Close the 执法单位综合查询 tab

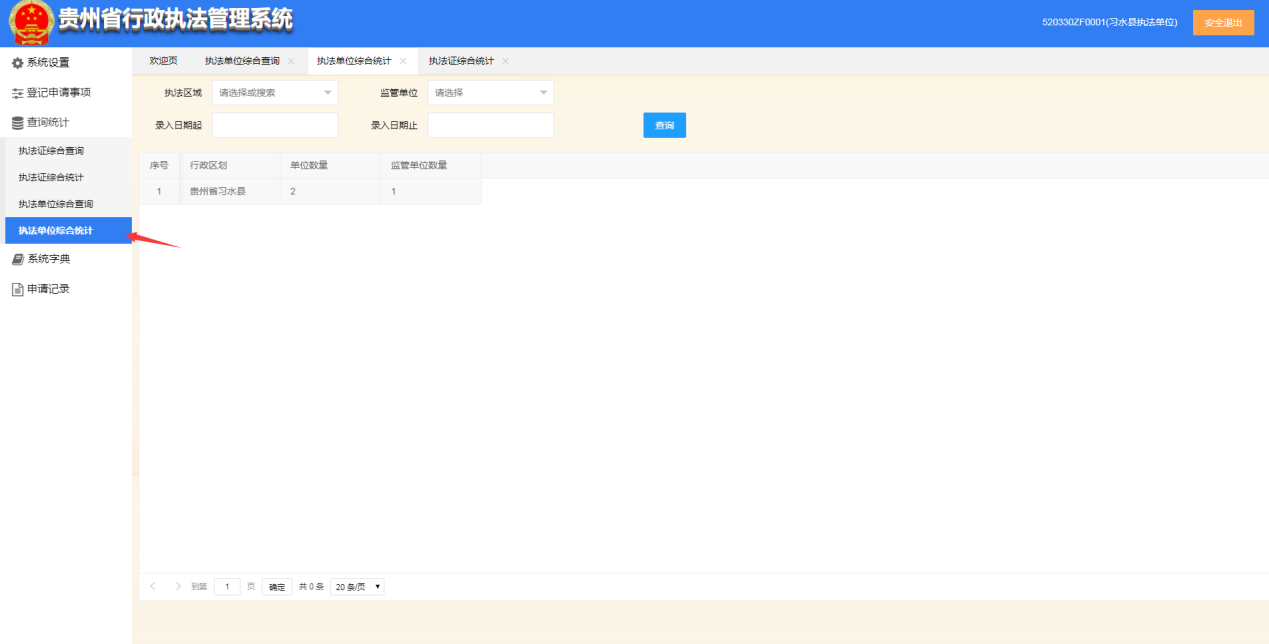coord(291,61)
